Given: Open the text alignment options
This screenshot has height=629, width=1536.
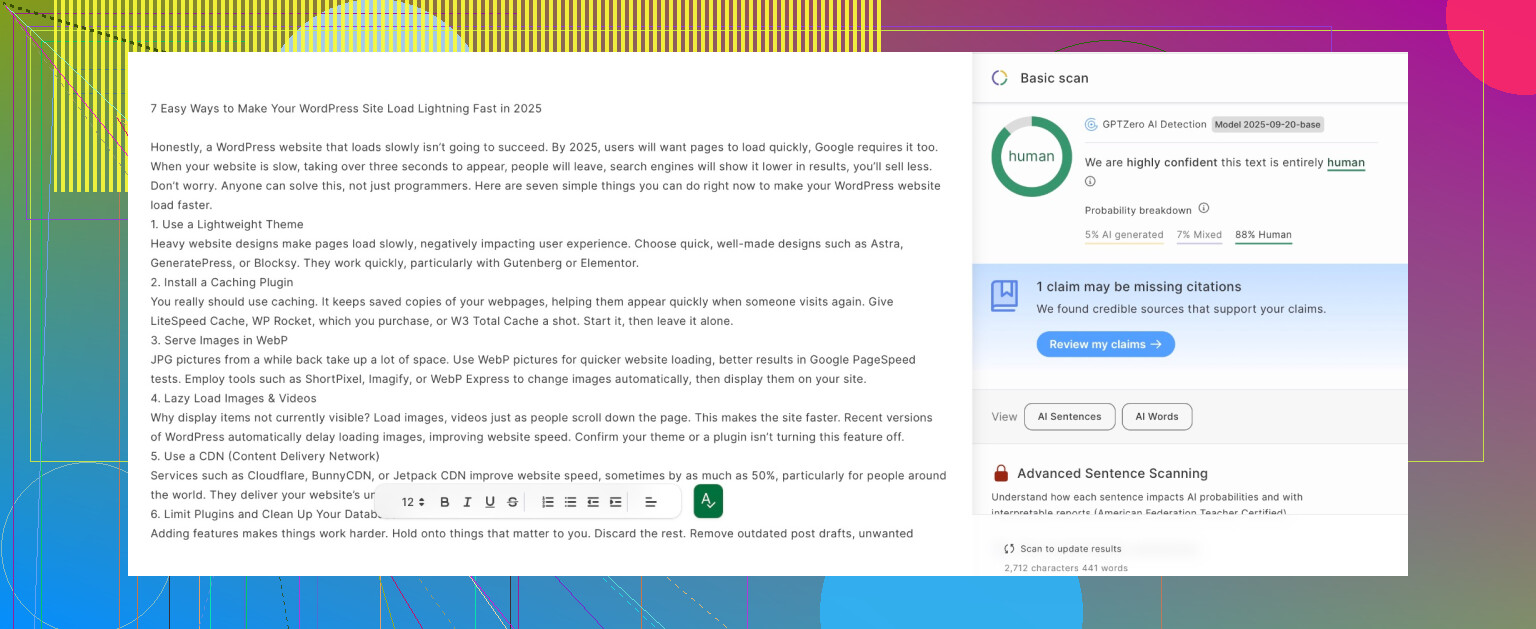Looking at the screenshot, I should pos(650,502).
